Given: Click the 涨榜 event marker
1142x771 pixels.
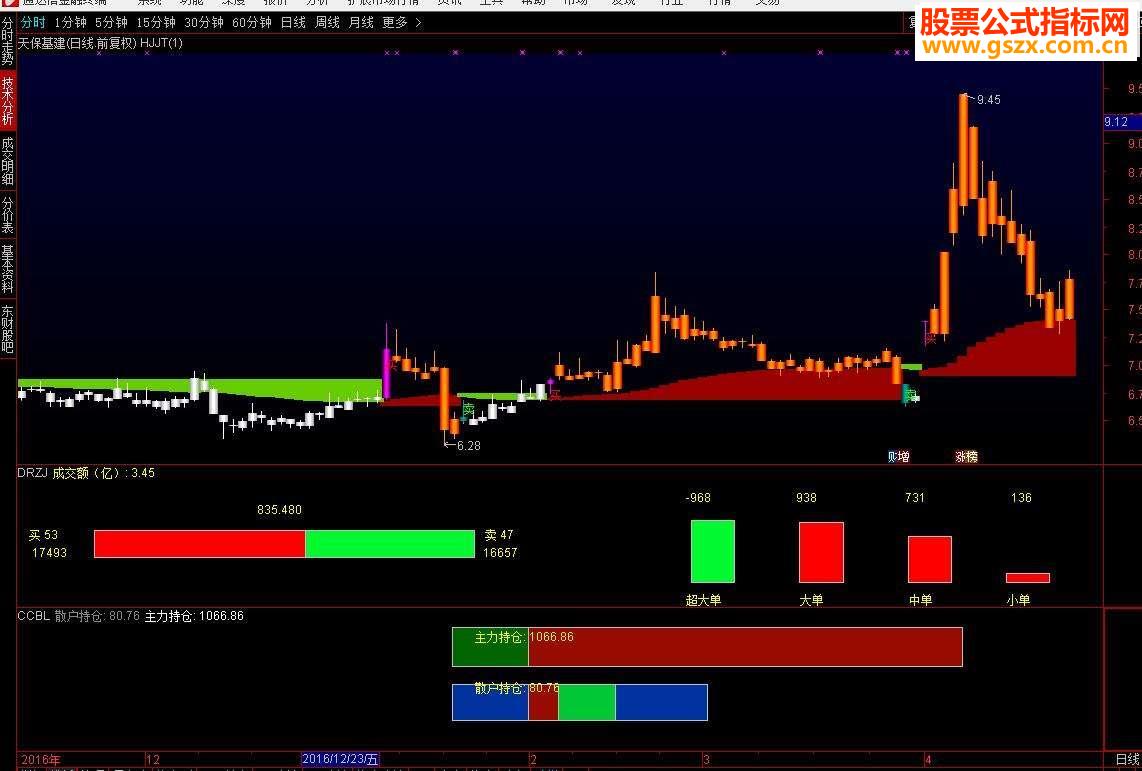Looking at the screenshot, I should click(x=966, y=456).
